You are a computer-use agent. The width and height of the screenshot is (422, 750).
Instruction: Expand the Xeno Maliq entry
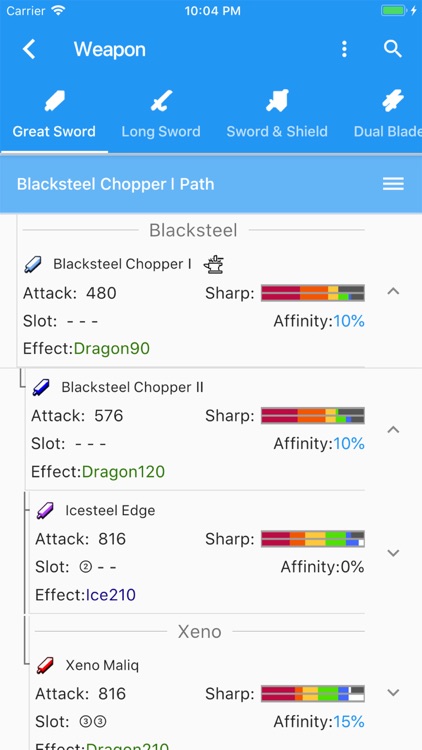tap(393, 692)
